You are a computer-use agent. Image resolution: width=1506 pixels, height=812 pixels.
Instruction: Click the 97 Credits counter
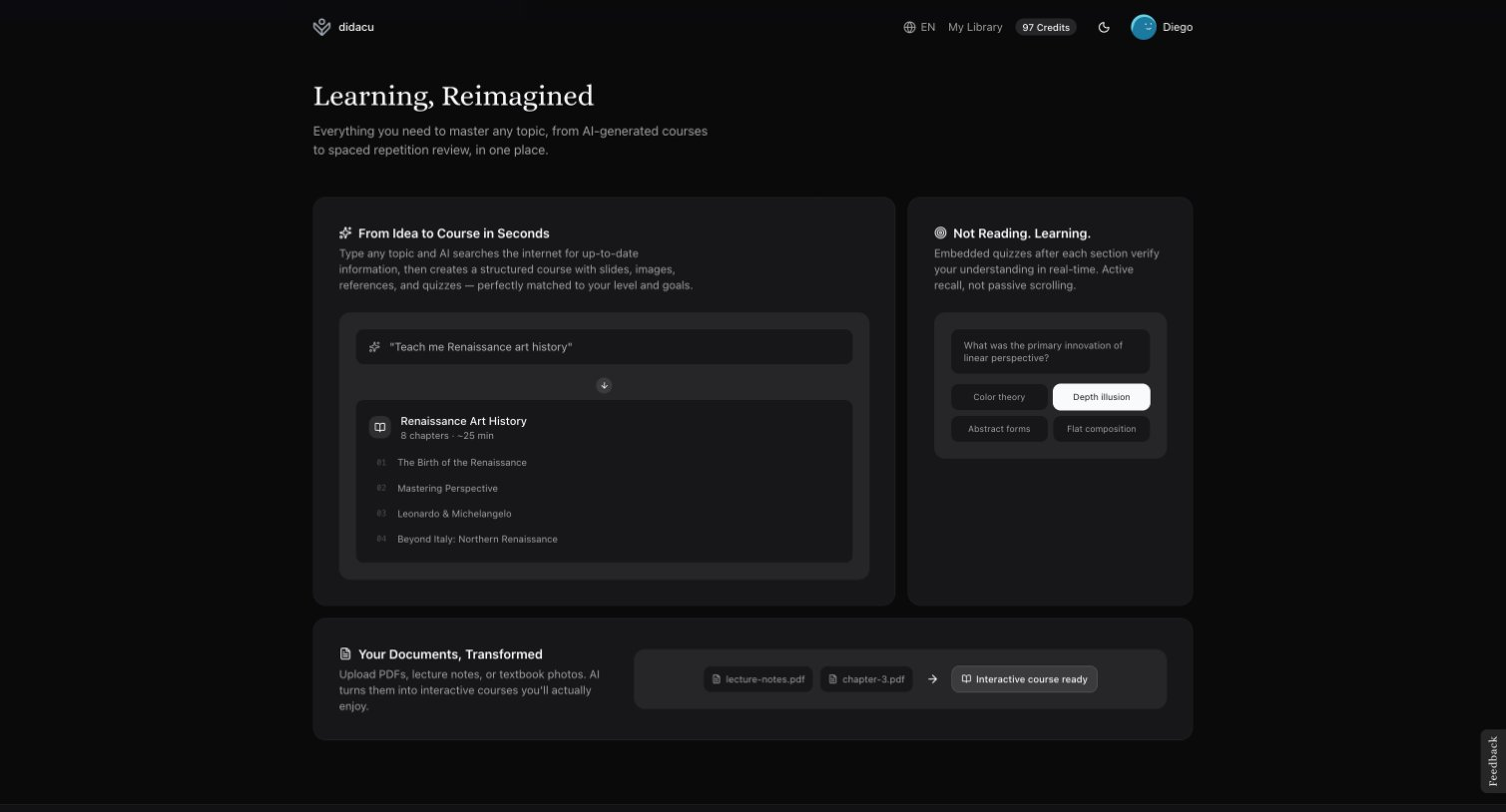(x=1045, y=27)
